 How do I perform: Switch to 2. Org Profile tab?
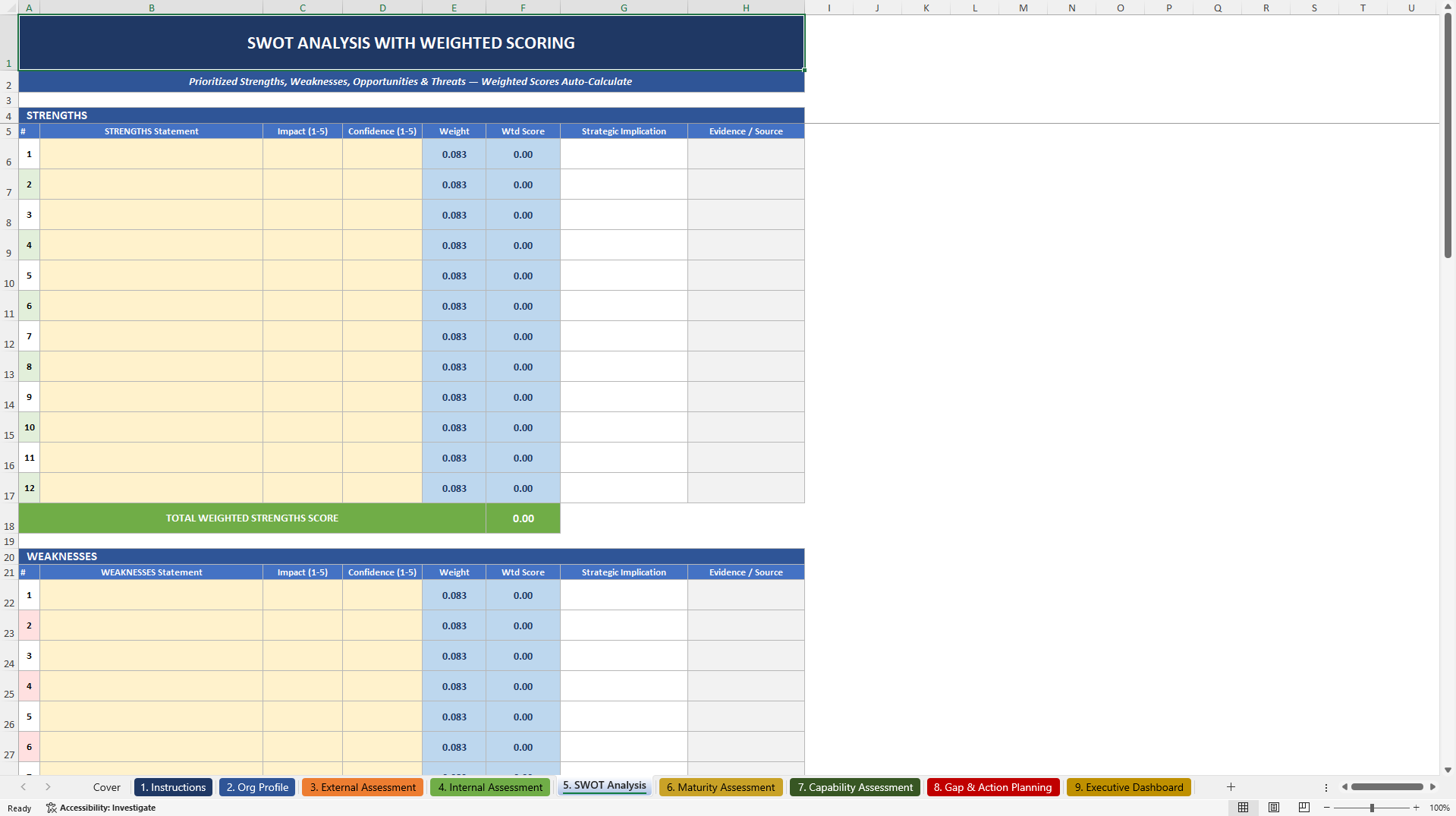click(257, 787)
